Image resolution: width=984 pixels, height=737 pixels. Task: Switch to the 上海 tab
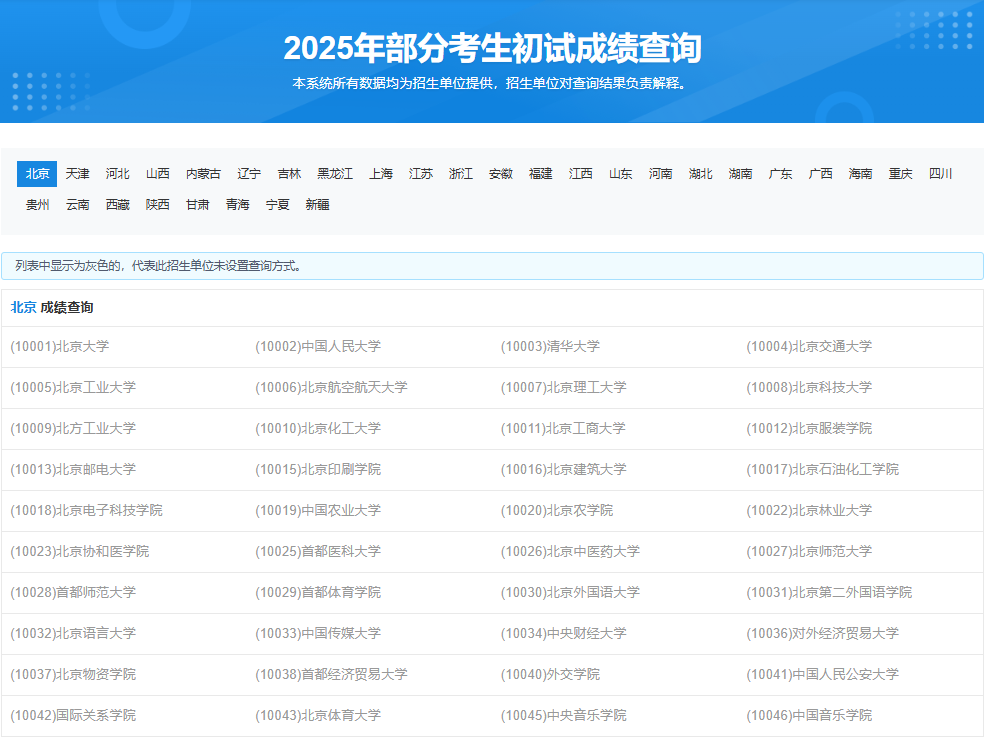tap(381, 174)
